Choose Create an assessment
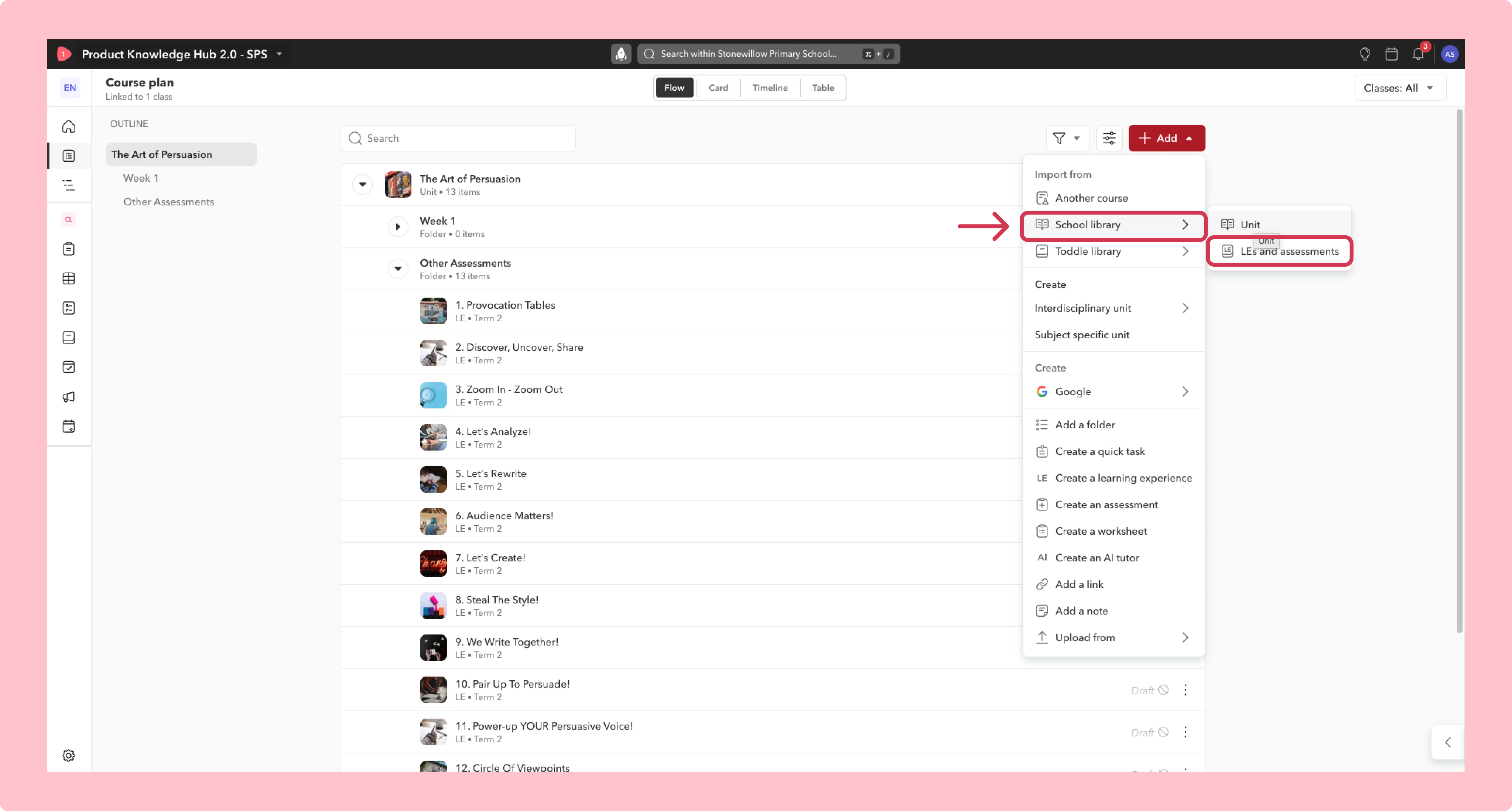This screenshot has width=1512, height=811. click(1114, 505)
